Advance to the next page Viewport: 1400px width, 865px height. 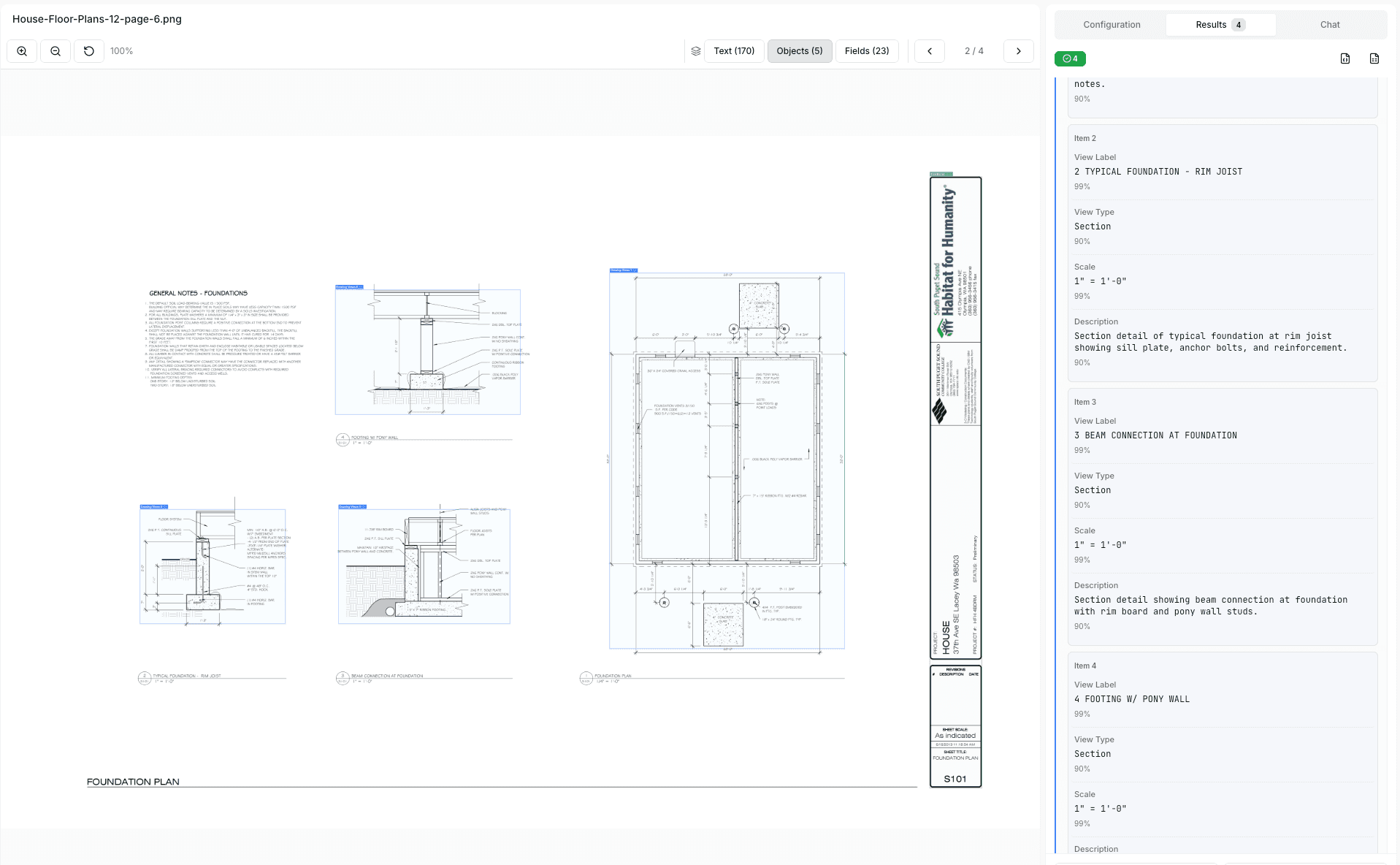(x=1018, y=51)
